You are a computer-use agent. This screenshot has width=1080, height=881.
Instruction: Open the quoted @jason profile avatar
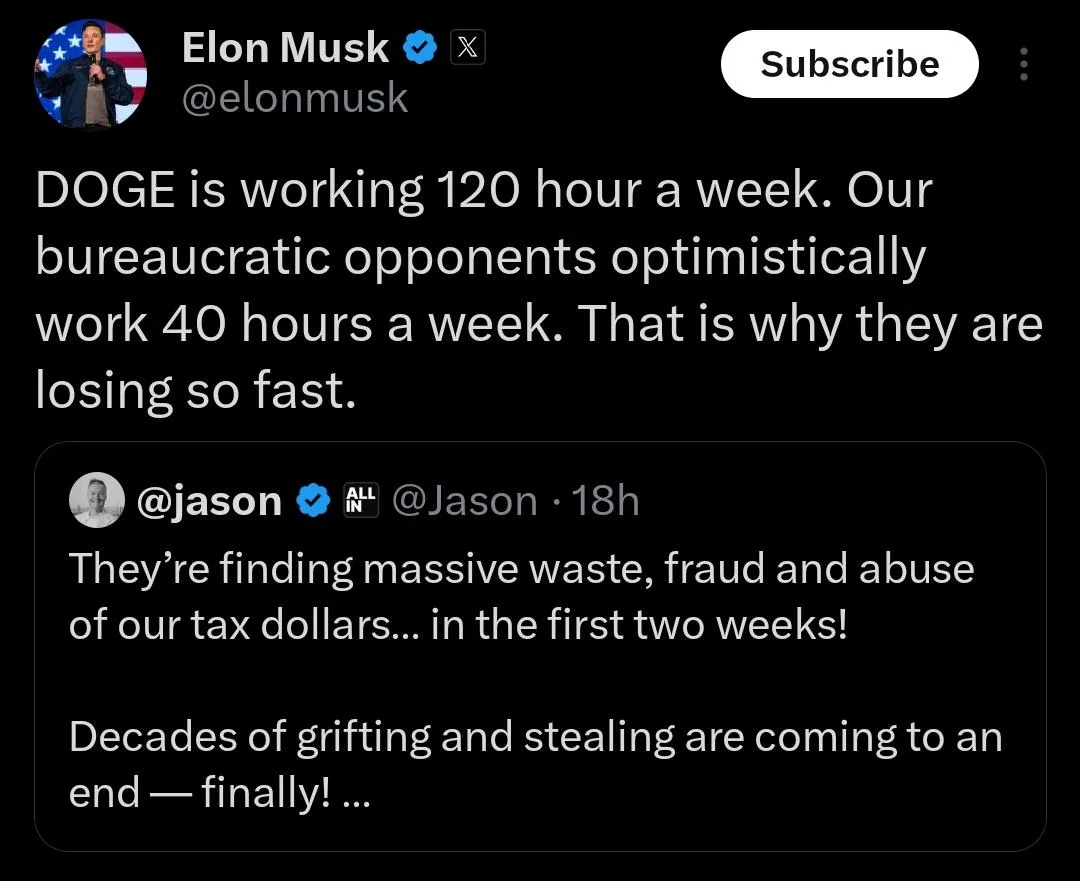tap(96, 500)
